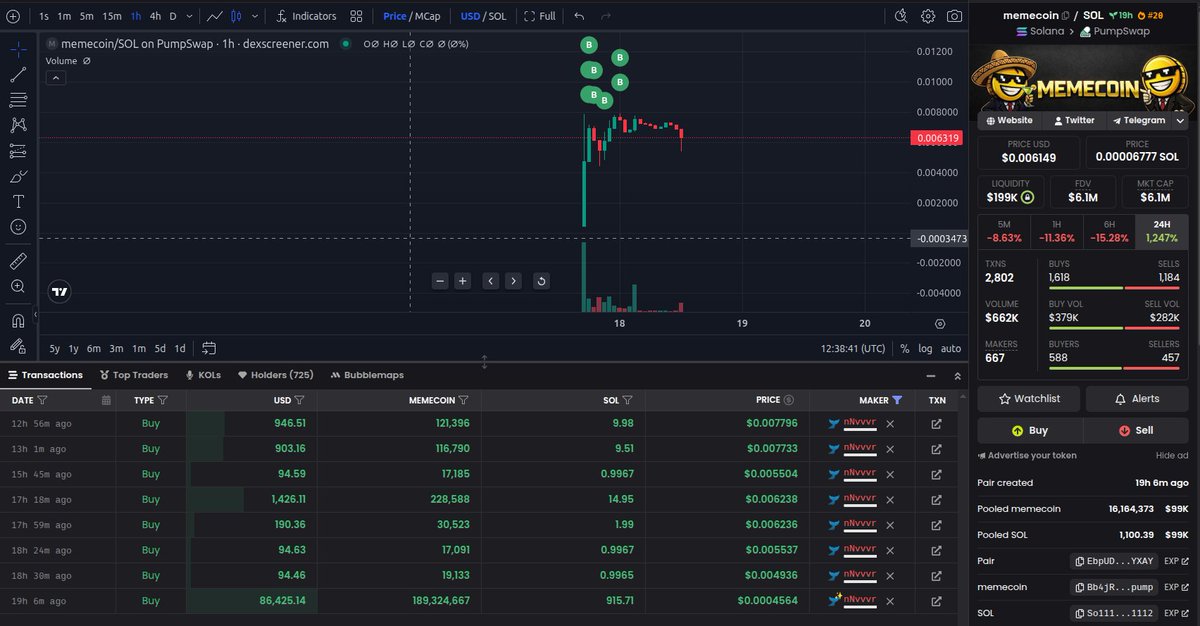
Task: Select the chart patterns tool
Action: pos(18,125)
